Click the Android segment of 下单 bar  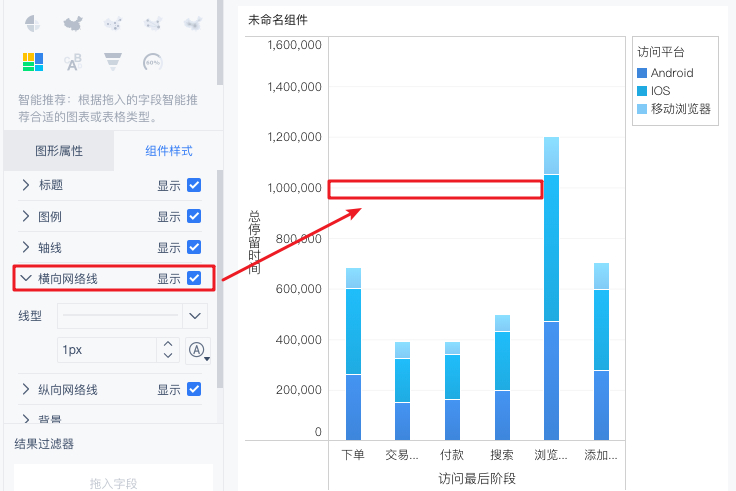click(x=353, y=407)
